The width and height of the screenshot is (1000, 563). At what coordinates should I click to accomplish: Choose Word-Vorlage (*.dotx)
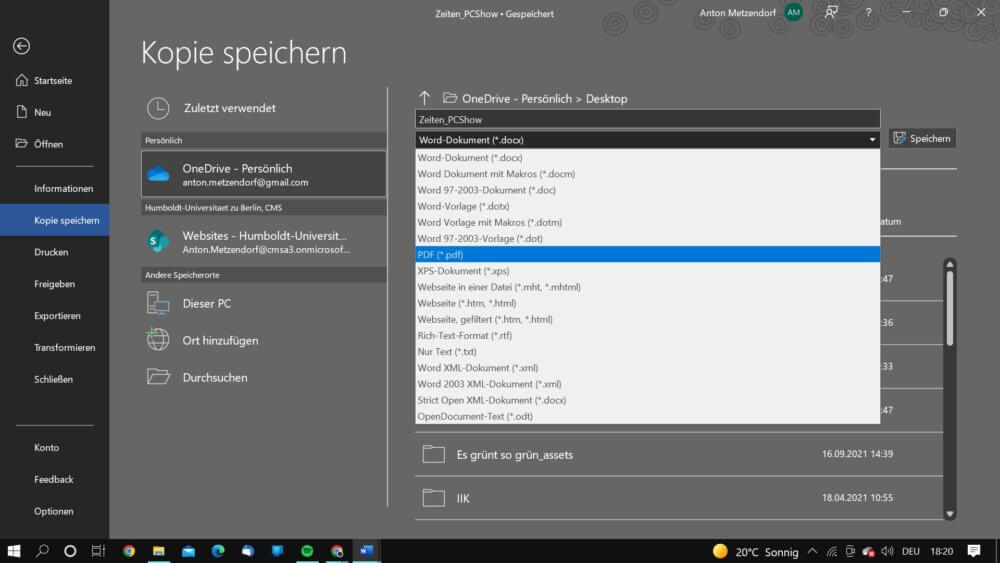click(x=647, y=206)
